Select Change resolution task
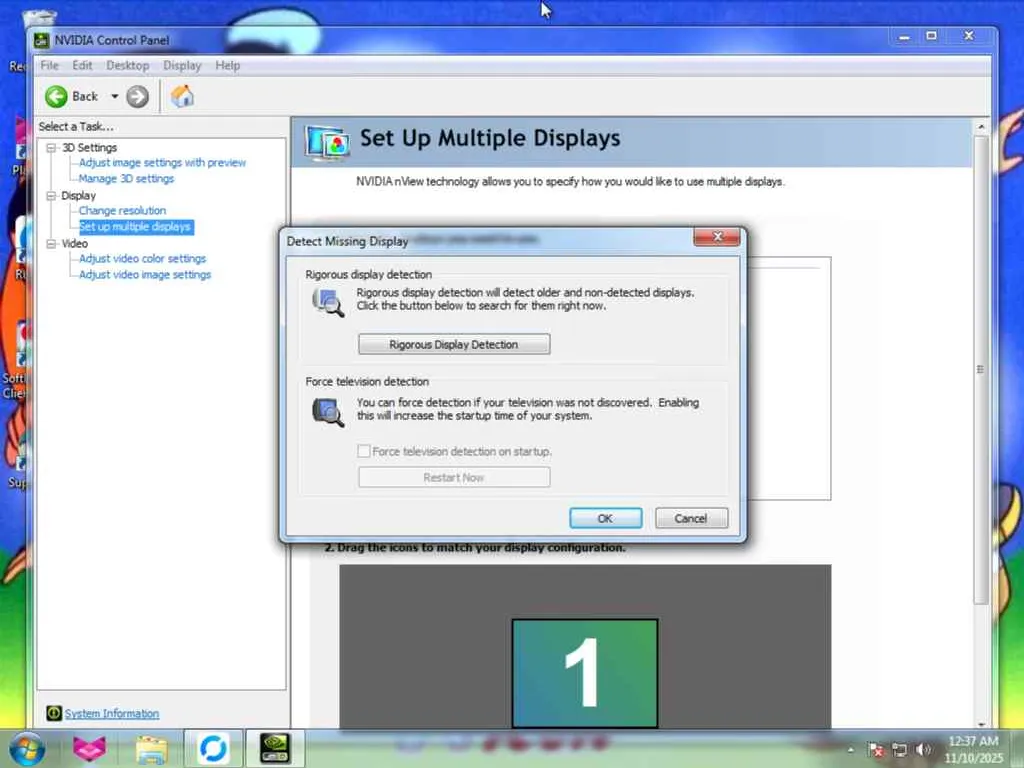Viewport: 1024px width, 768px height. [x=122, y=210]
